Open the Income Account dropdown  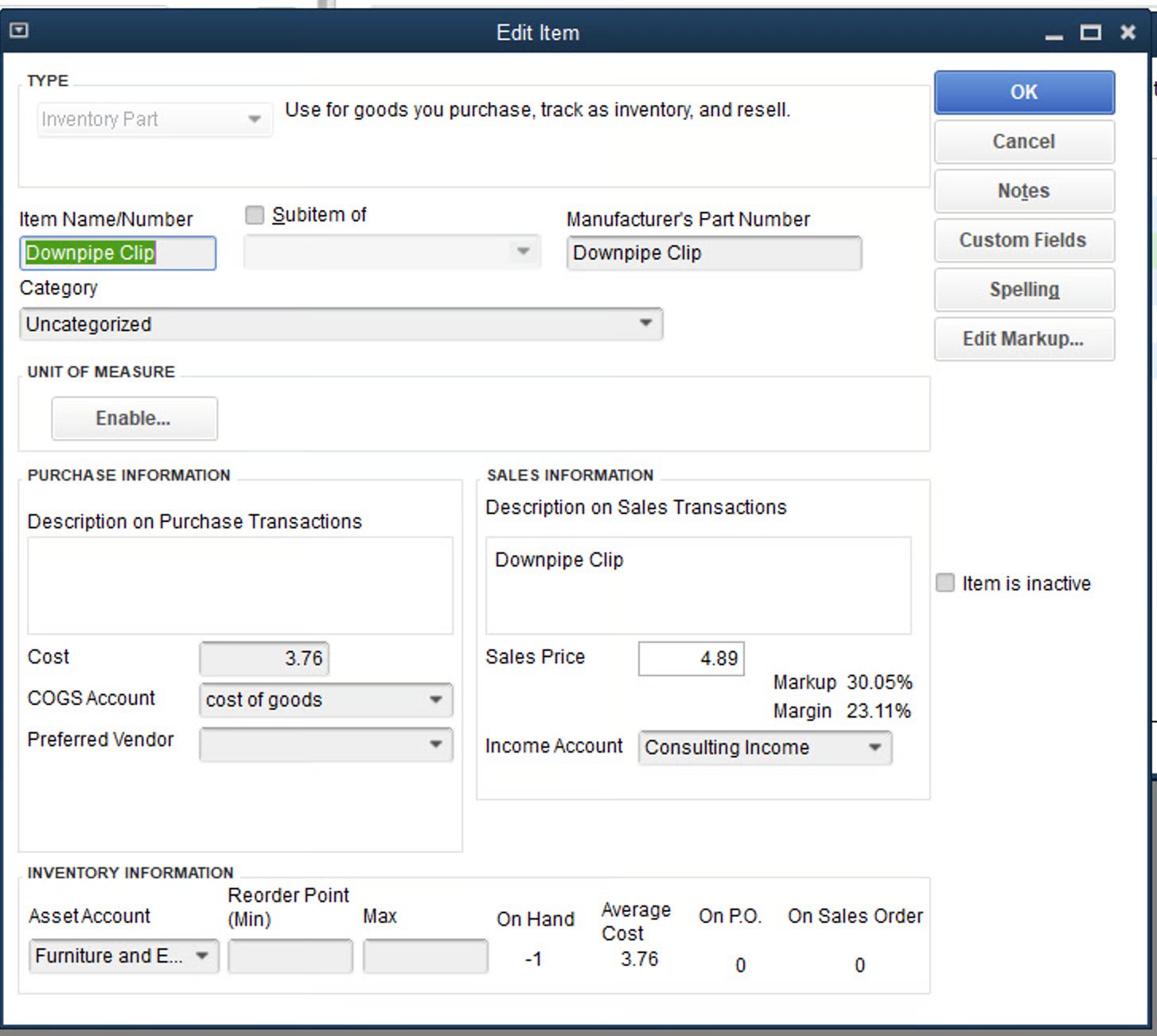[x=765, y=747]
